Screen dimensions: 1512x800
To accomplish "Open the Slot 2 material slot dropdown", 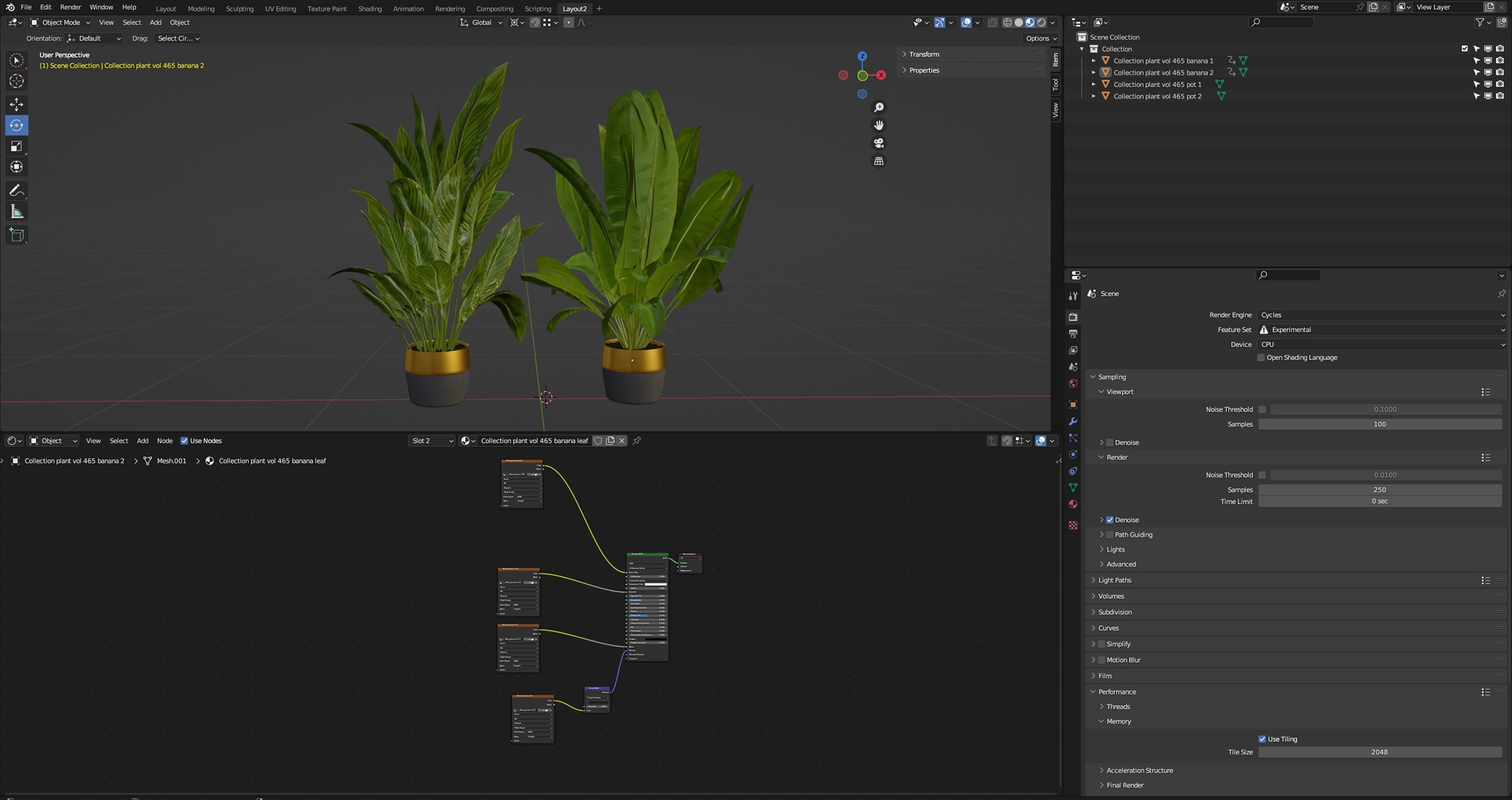I will click(x=432, y=441).
